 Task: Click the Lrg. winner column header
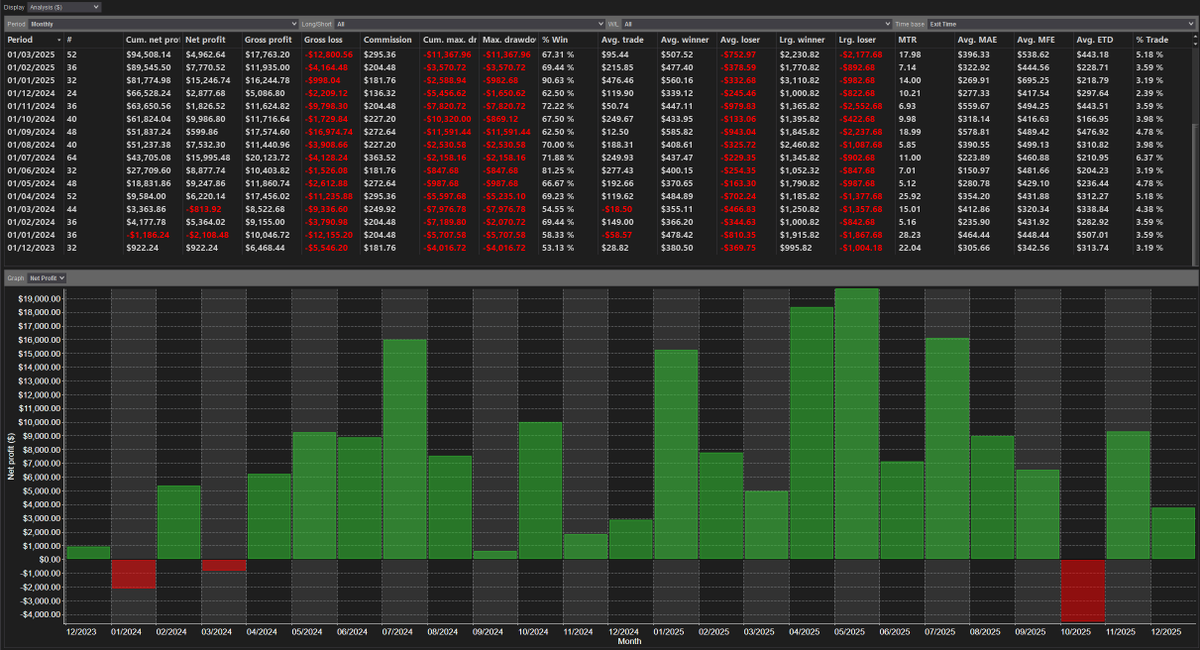coord(806,40)
